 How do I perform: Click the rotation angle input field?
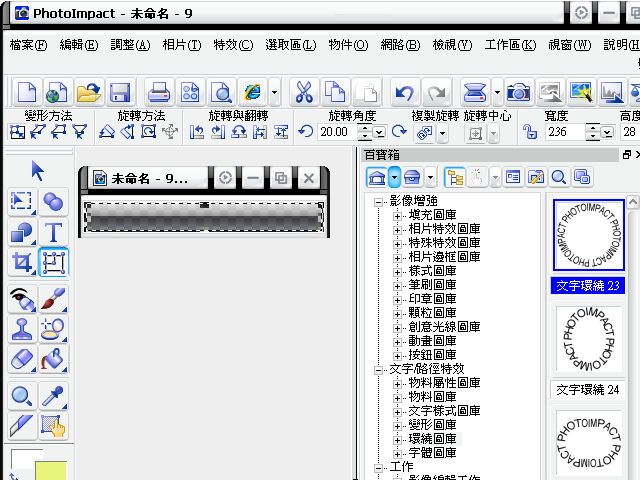pos(337,132)
